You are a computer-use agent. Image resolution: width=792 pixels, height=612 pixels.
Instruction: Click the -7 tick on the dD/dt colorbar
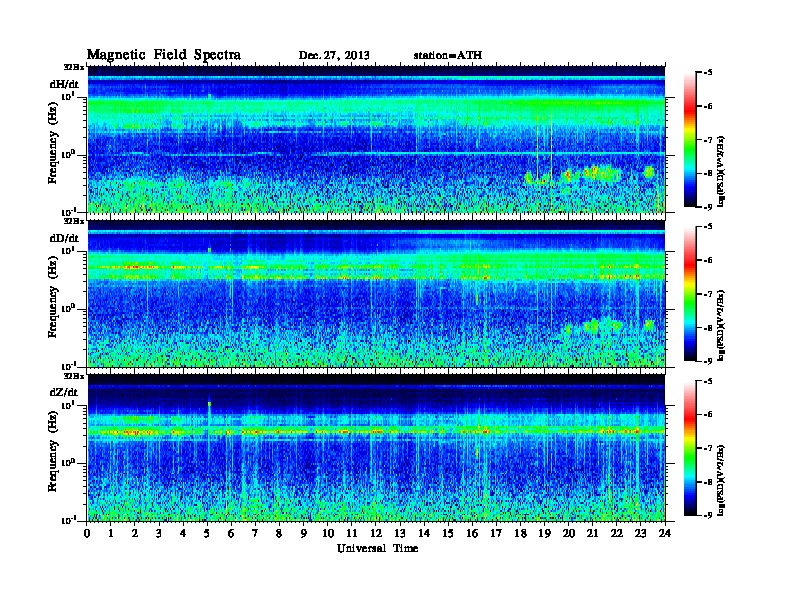point(708,294)
